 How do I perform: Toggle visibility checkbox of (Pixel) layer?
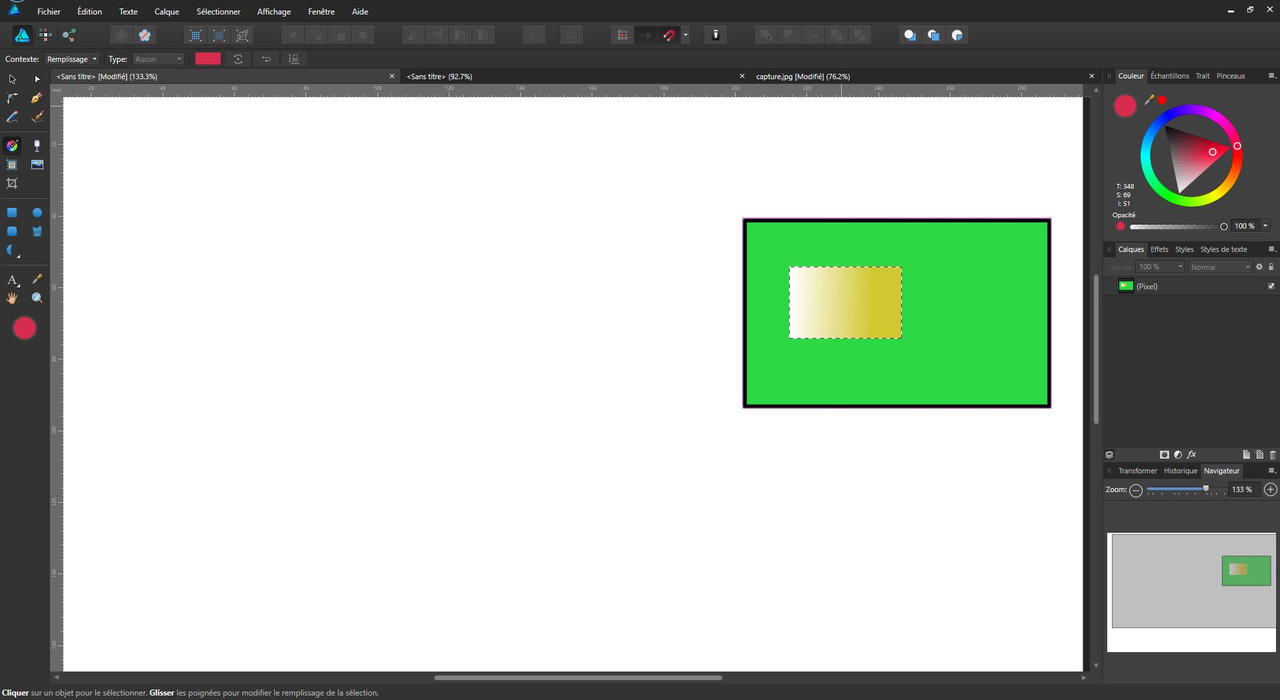(x=1271, y=286)
